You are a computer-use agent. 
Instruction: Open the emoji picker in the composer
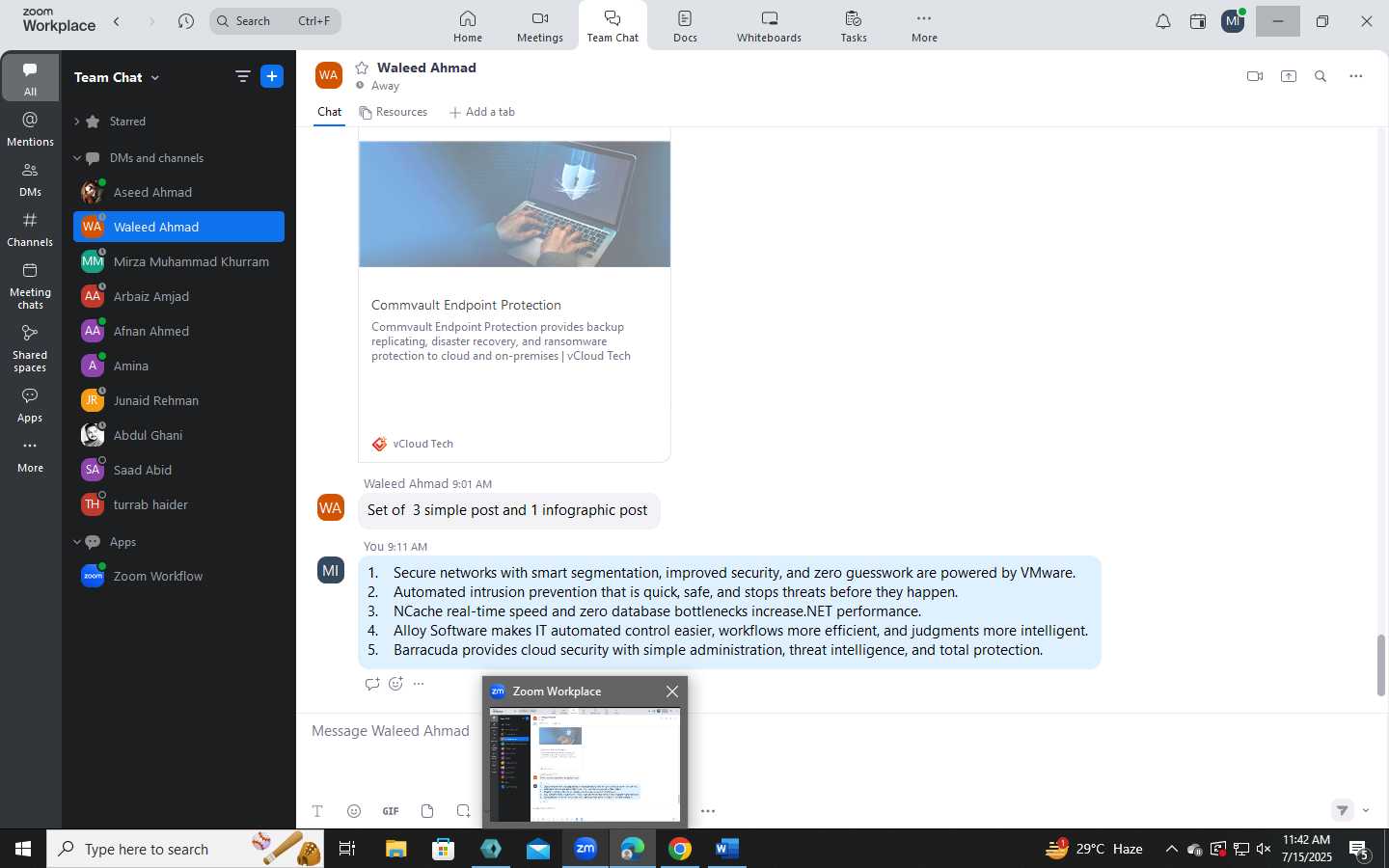pos(354,811)
